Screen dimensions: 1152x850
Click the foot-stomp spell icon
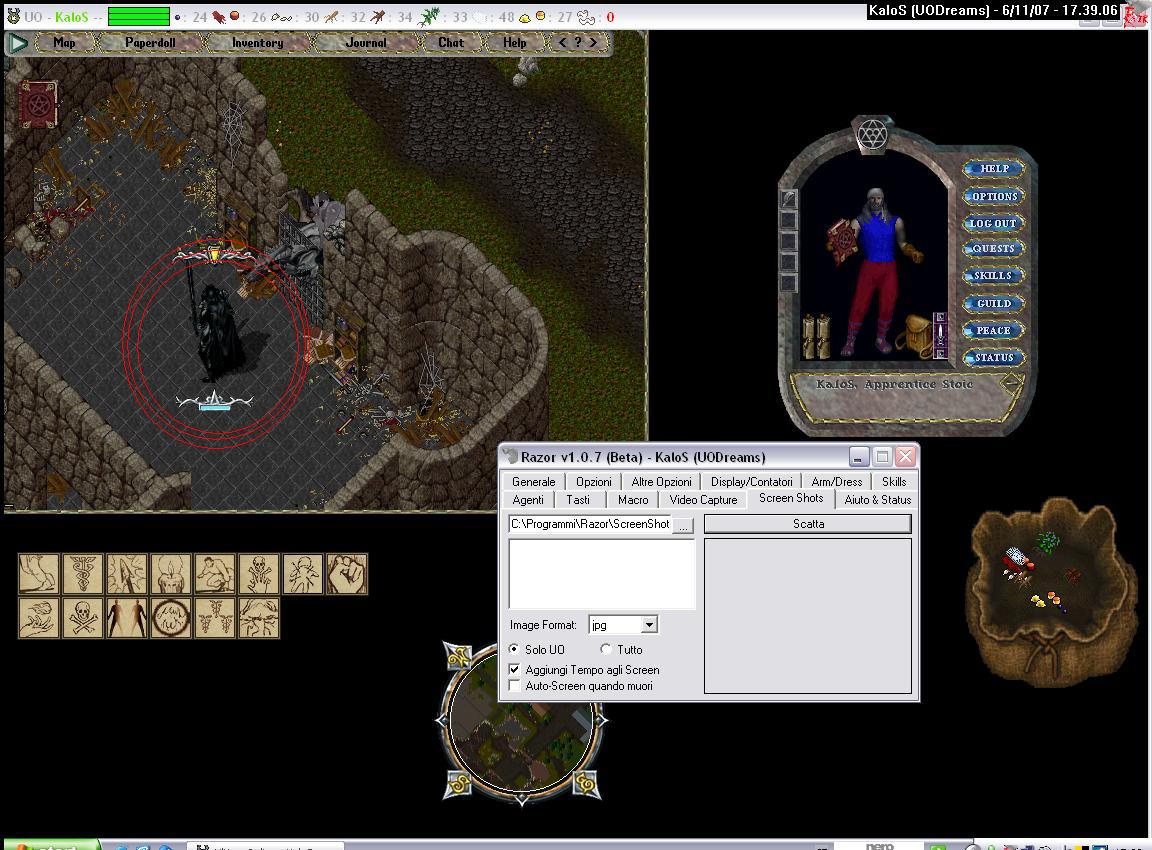38,573
